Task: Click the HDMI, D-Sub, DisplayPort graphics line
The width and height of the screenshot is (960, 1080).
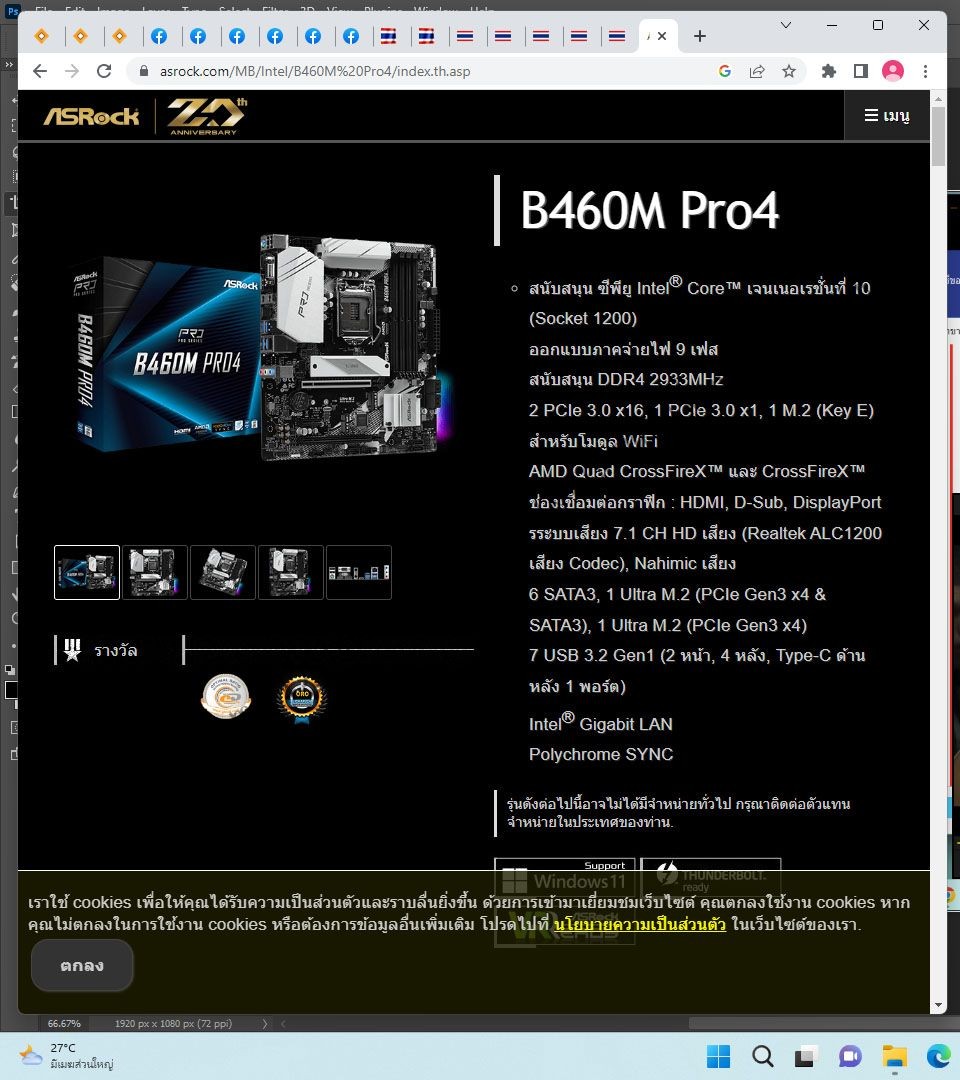Action: (705, 502)
